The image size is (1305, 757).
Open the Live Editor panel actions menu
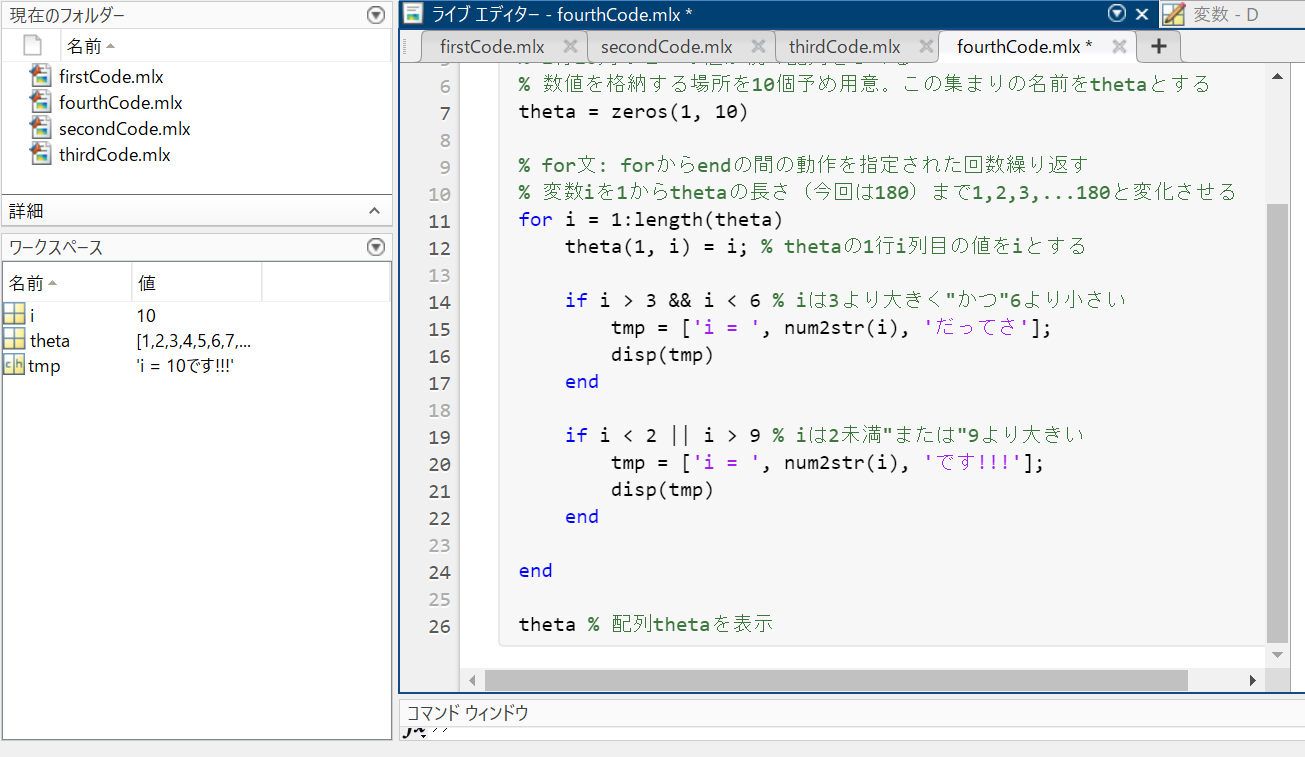[1117, 14]
